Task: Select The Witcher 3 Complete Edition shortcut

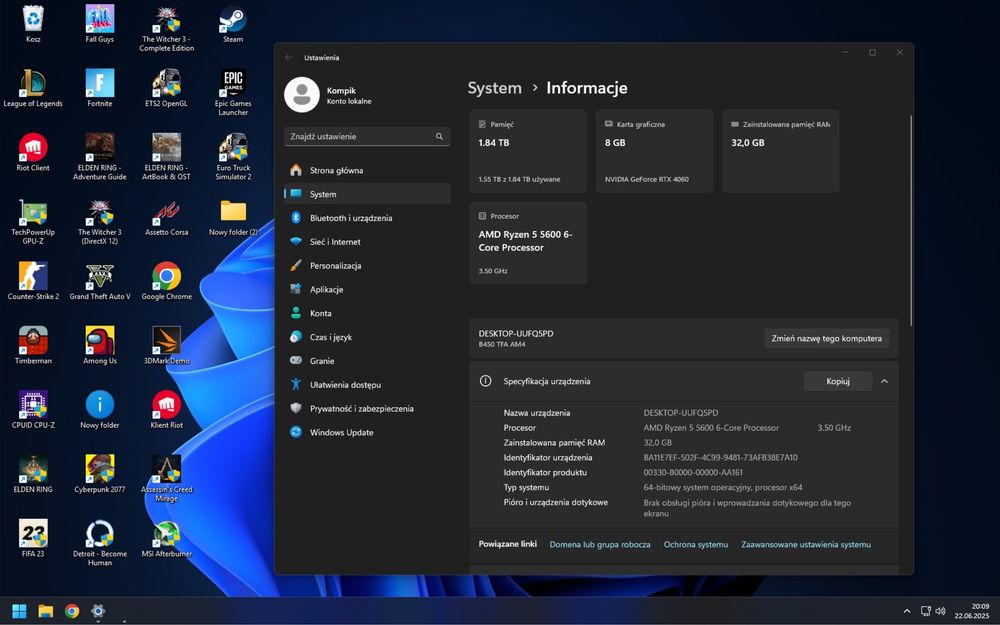Action: pyautogui.click(x=166, y=28)
